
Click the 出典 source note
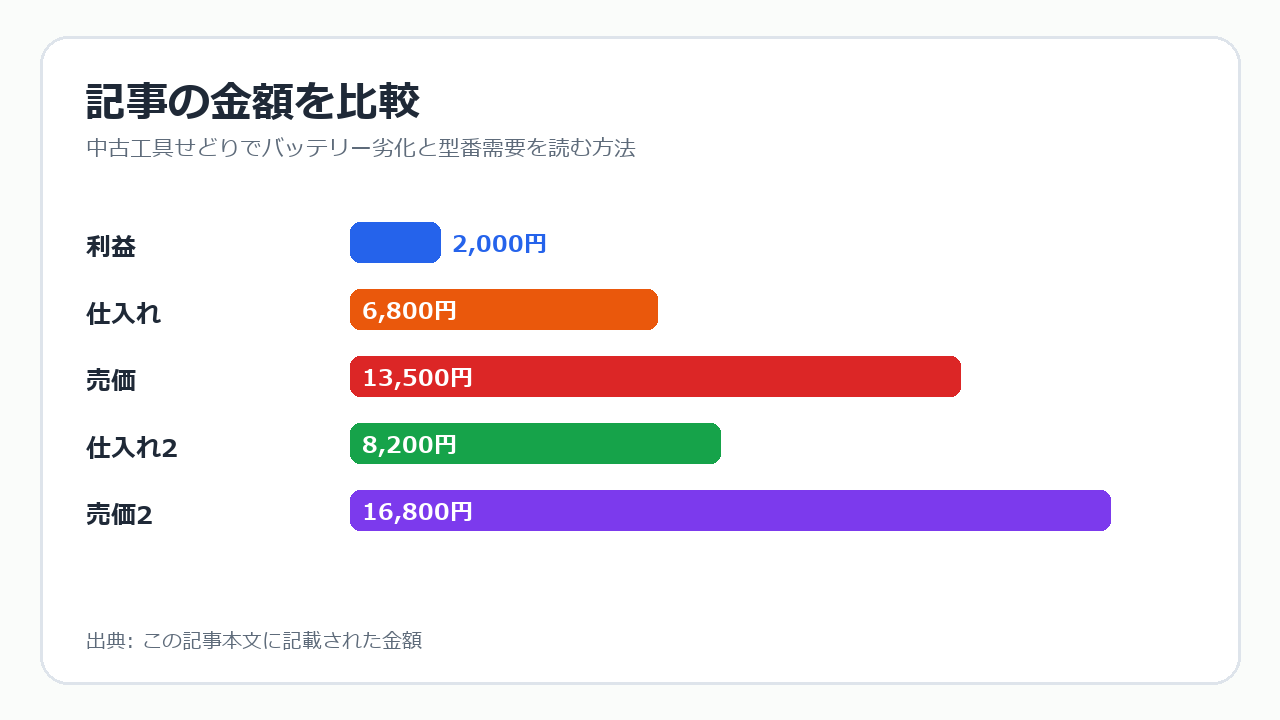coord(254,640)
